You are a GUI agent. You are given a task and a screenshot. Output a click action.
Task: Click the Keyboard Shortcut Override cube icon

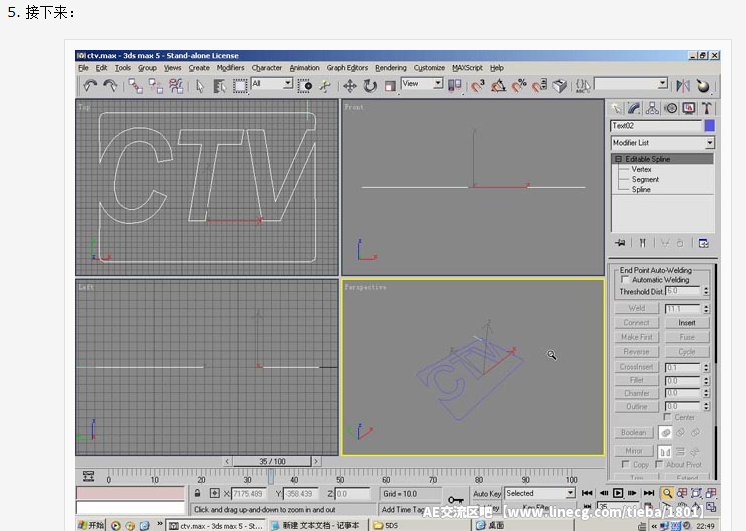tap(560, 86)
